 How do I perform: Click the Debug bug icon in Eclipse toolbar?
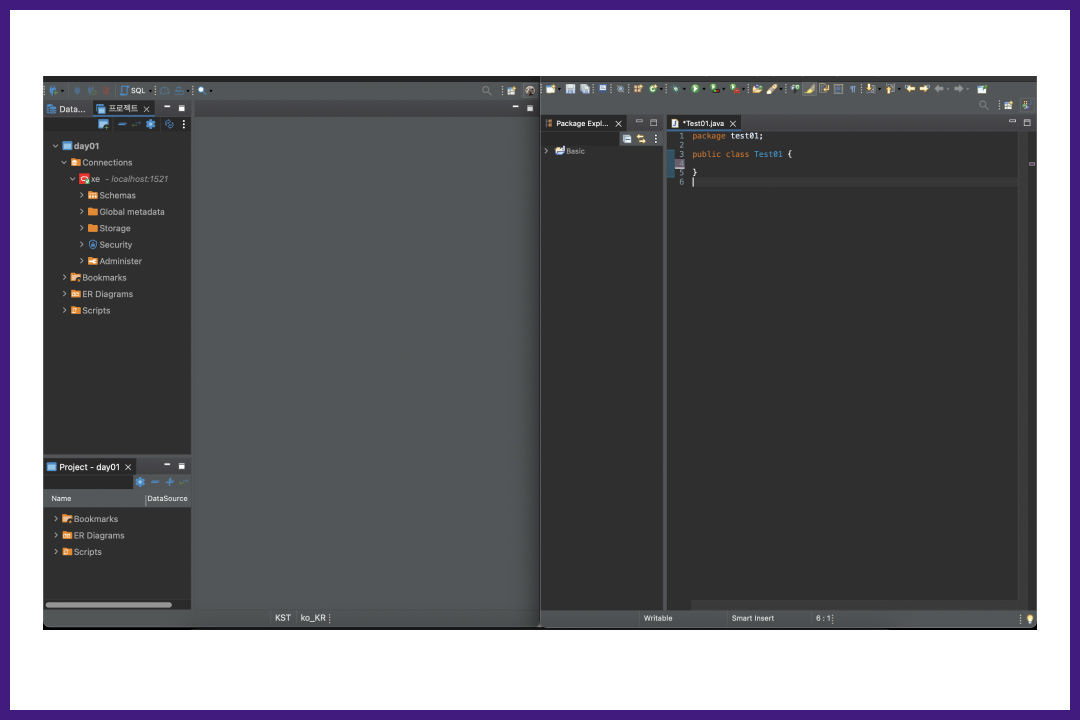(676, 88)
